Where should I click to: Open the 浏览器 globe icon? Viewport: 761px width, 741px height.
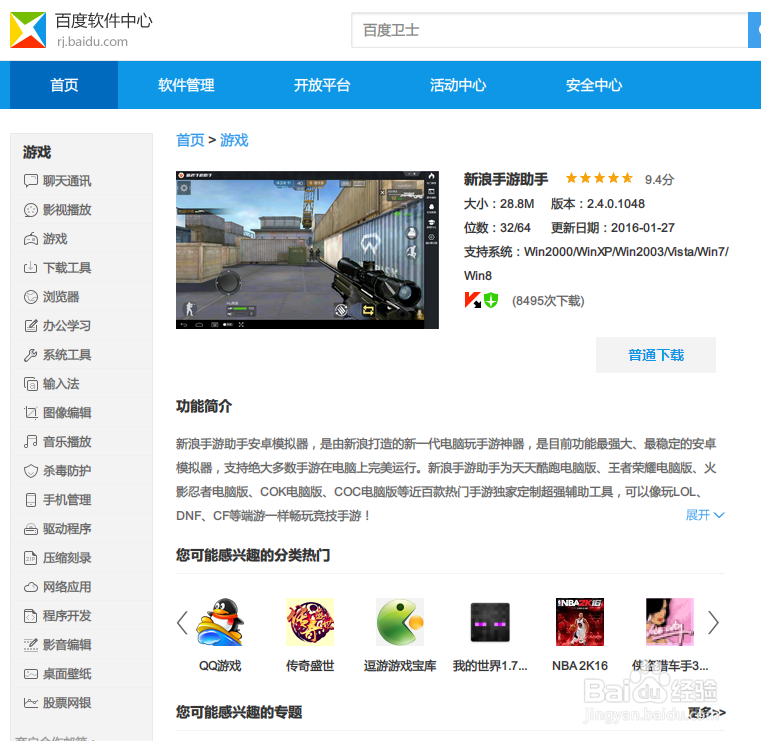pos(31,297)
